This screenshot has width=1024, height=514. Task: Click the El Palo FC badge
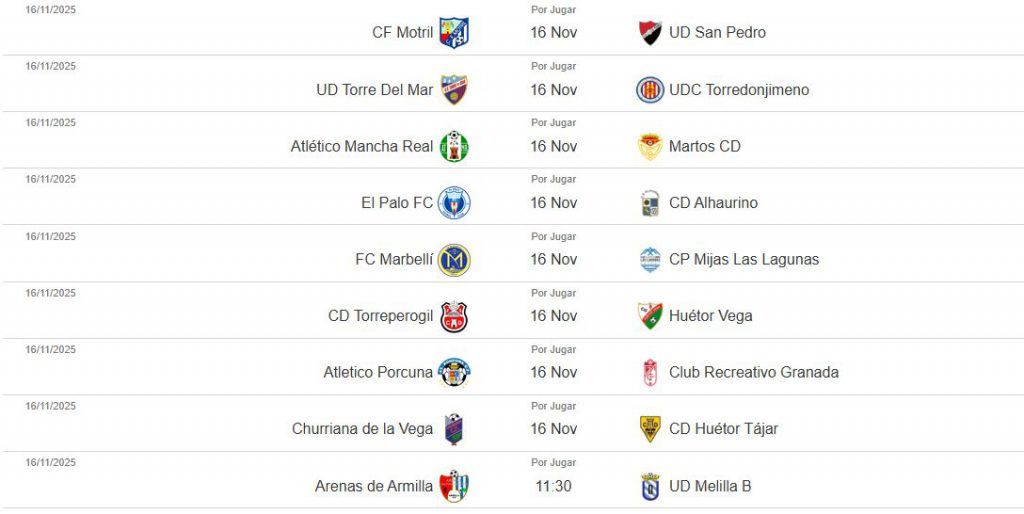454,202
